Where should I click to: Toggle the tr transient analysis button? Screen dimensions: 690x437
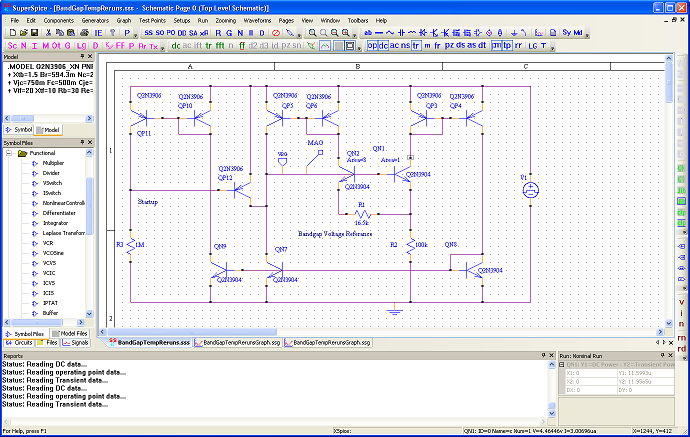tap(416, 45)
